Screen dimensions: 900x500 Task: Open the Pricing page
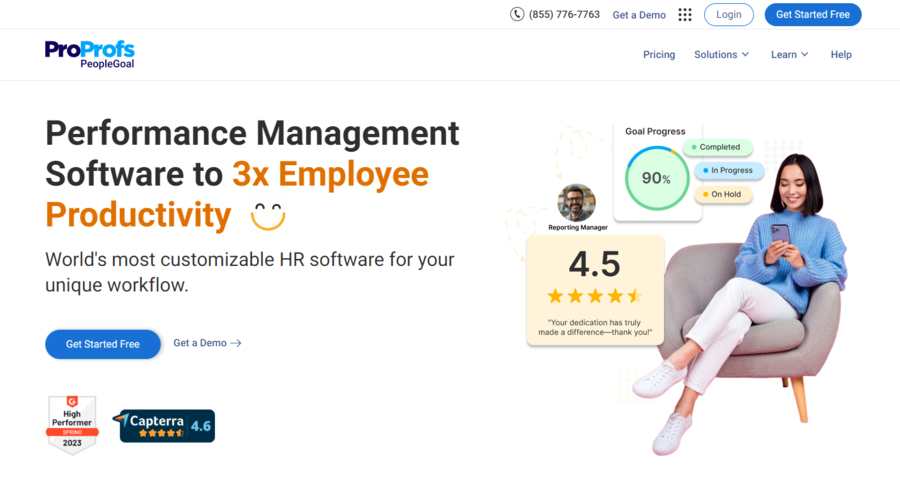(659, 55)
